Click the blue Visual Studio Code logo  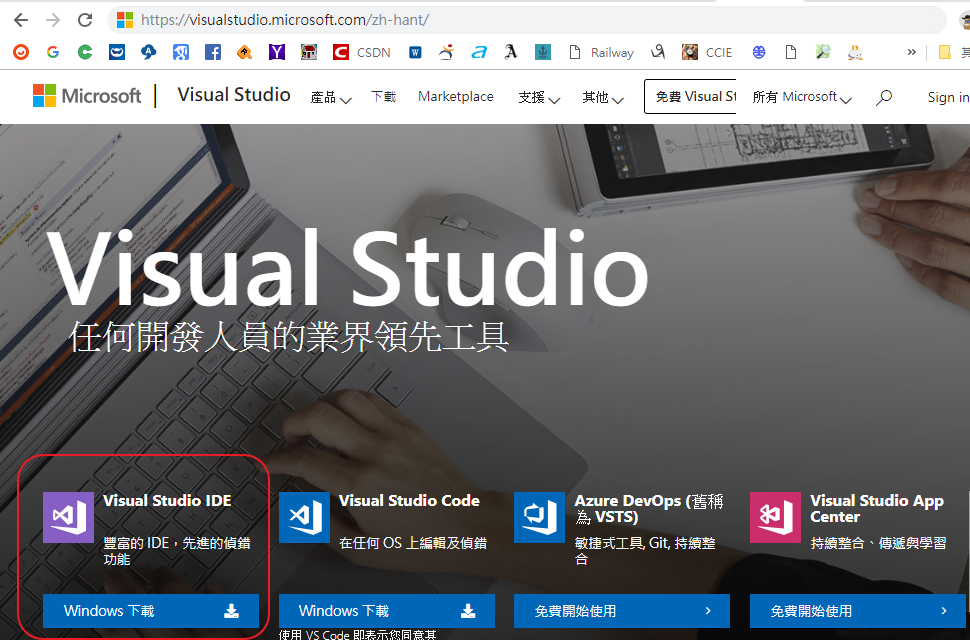pyautogui.click(x=304, y=517)
